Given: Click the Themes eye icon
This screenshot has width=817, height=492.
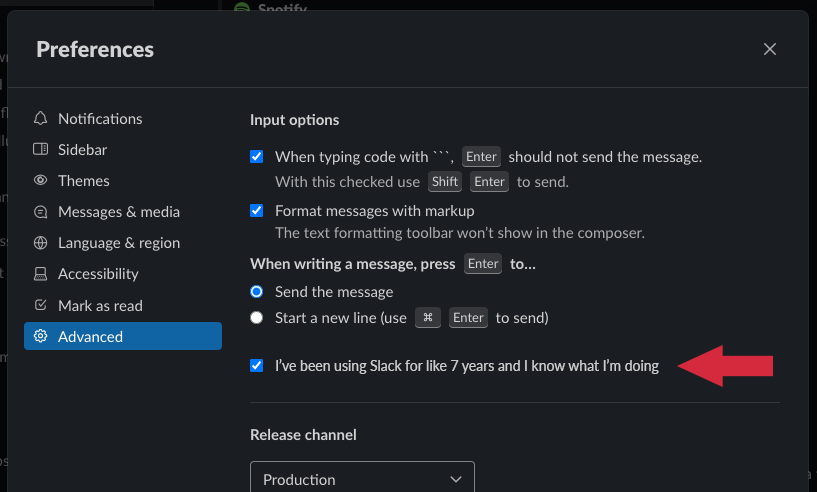Looking at the screenshot, I should 41,180.
